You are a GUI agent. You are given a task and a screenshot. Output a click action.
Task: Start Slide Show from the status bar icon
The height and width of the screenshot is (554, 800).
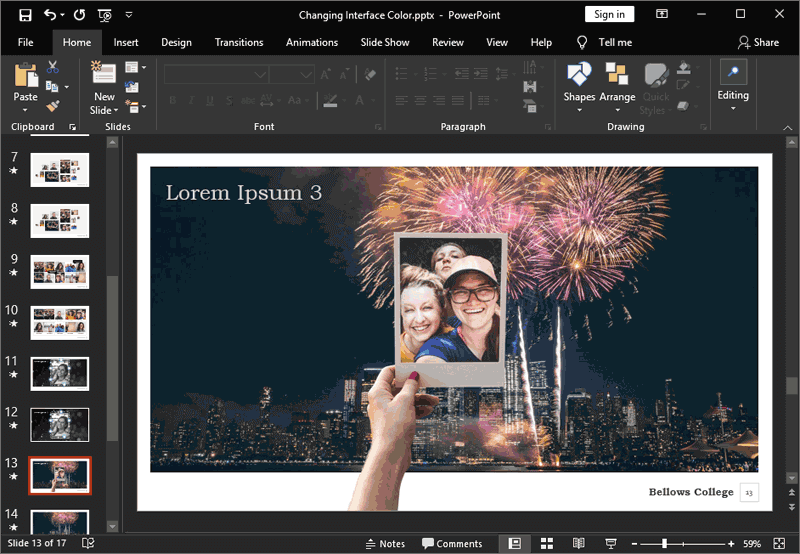tap(611, 543)
